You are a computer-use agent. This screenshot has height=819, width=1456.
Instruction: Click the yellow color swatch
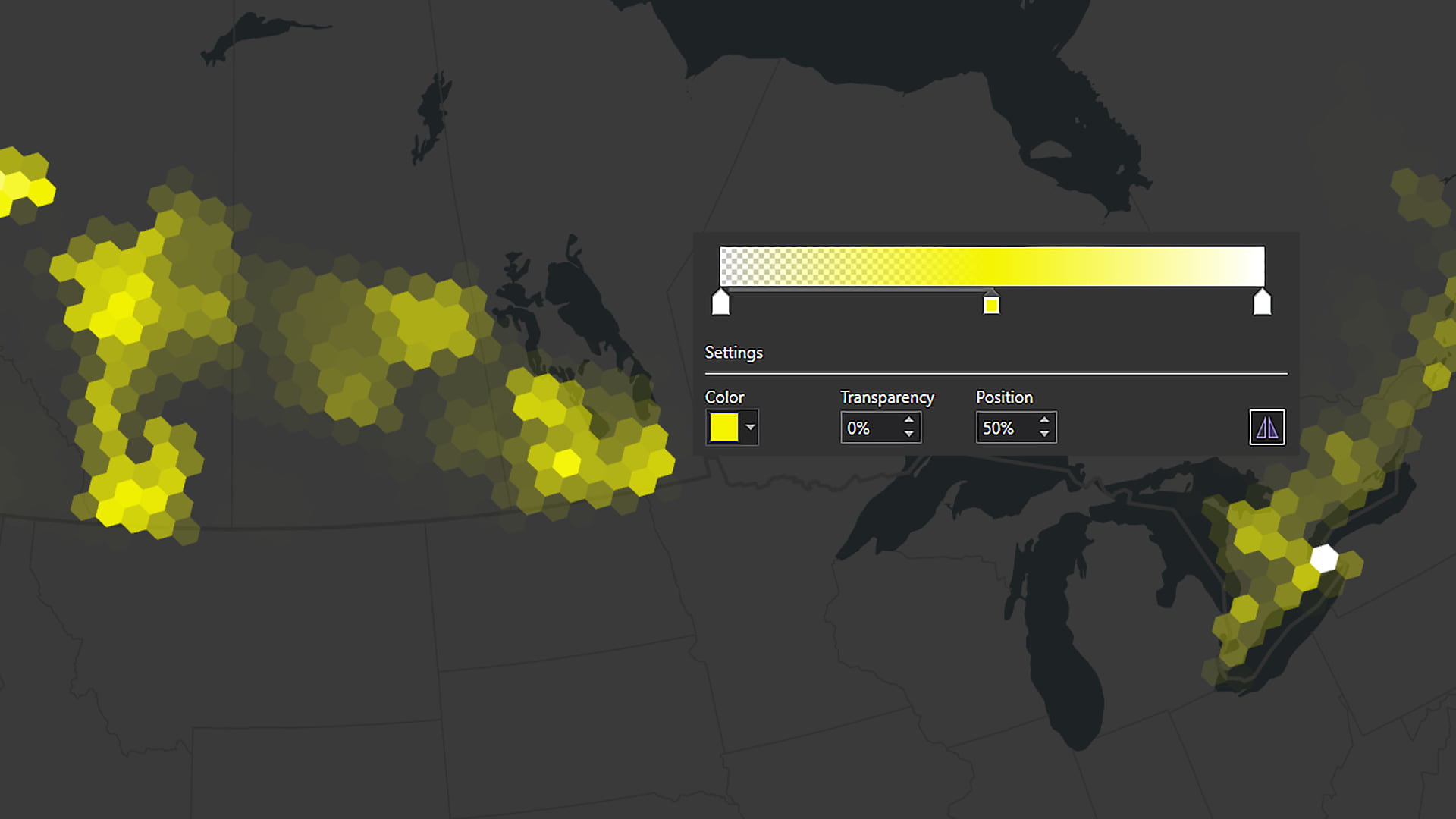coord(723,427)
